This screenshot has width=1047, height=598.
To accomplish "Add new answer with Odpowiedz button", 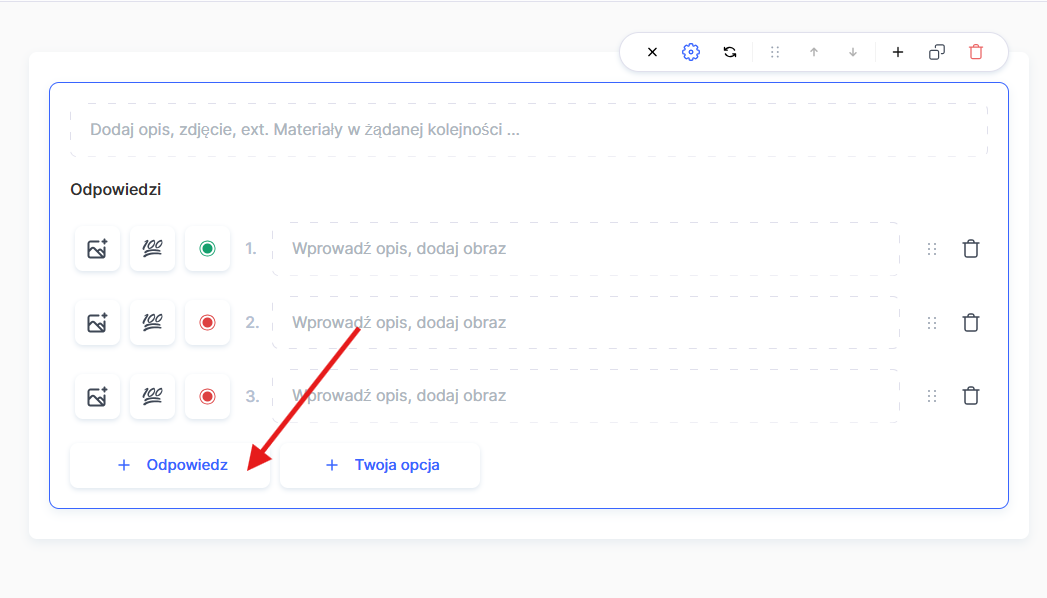I will (x=170, y=465).
